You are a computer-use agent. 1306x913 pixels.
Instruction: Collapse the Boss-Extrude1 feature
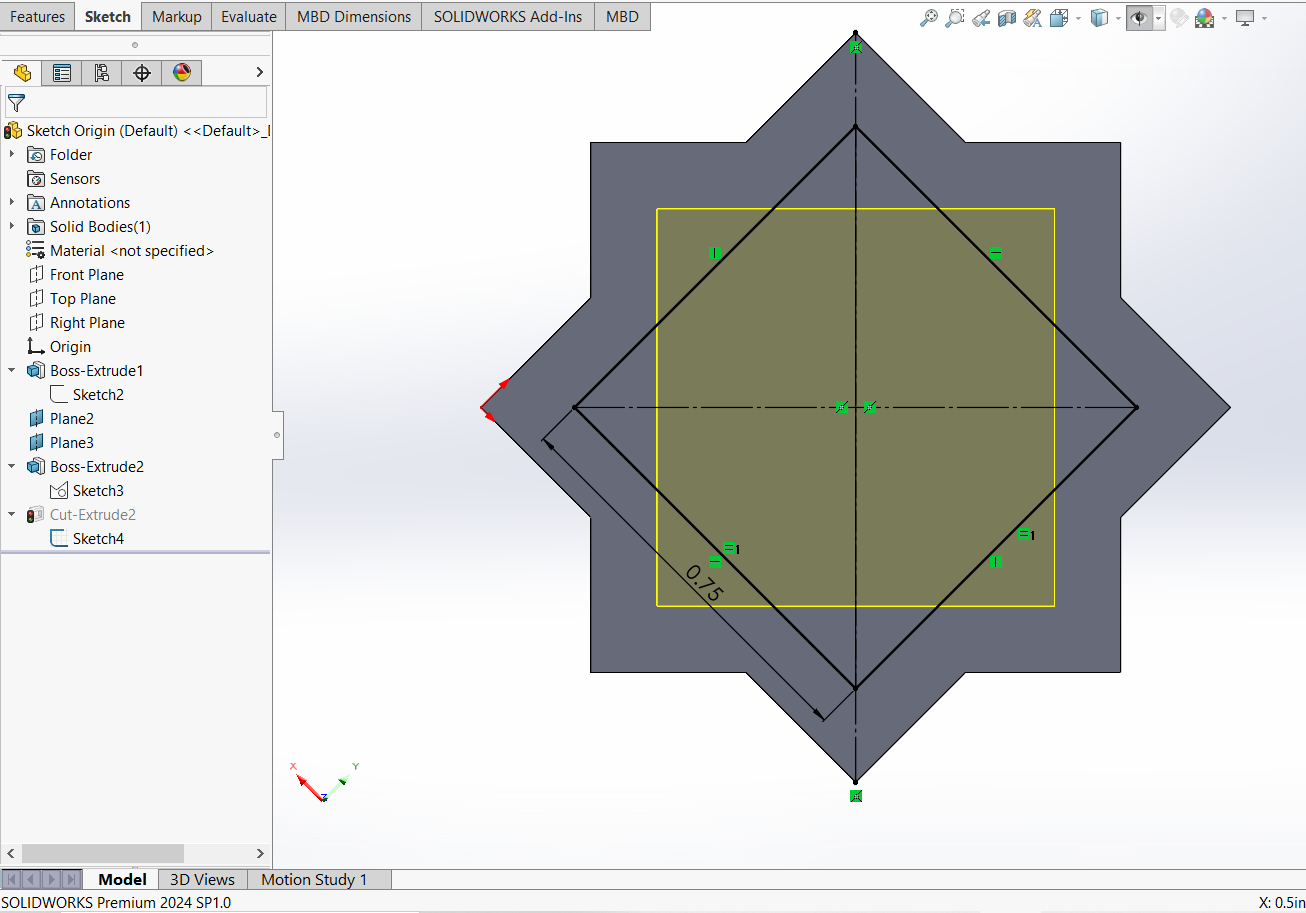(x=12, y=370)
